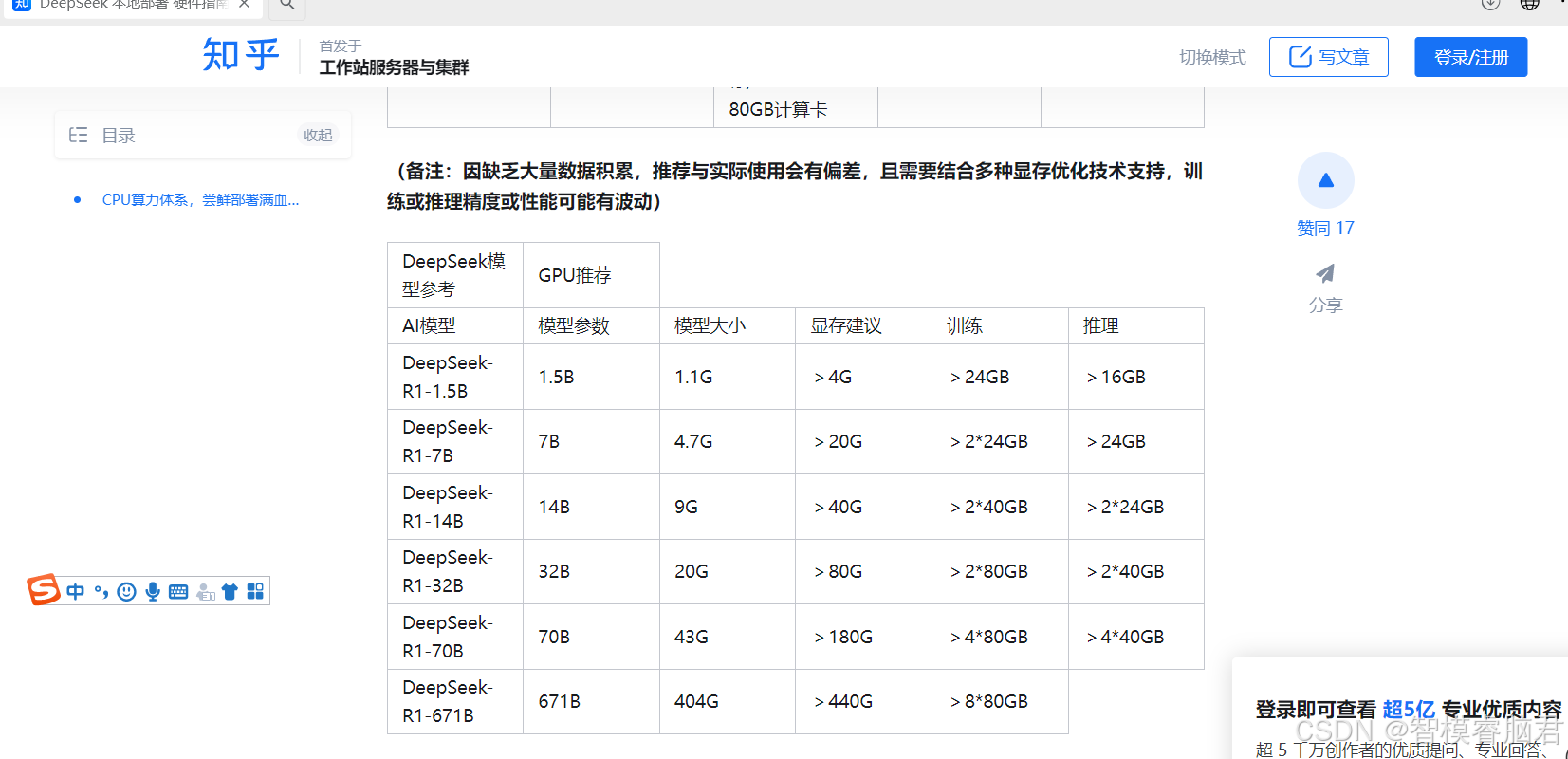Click the 训练 column header
This screenshot has height=759, width=1568.
965,325
